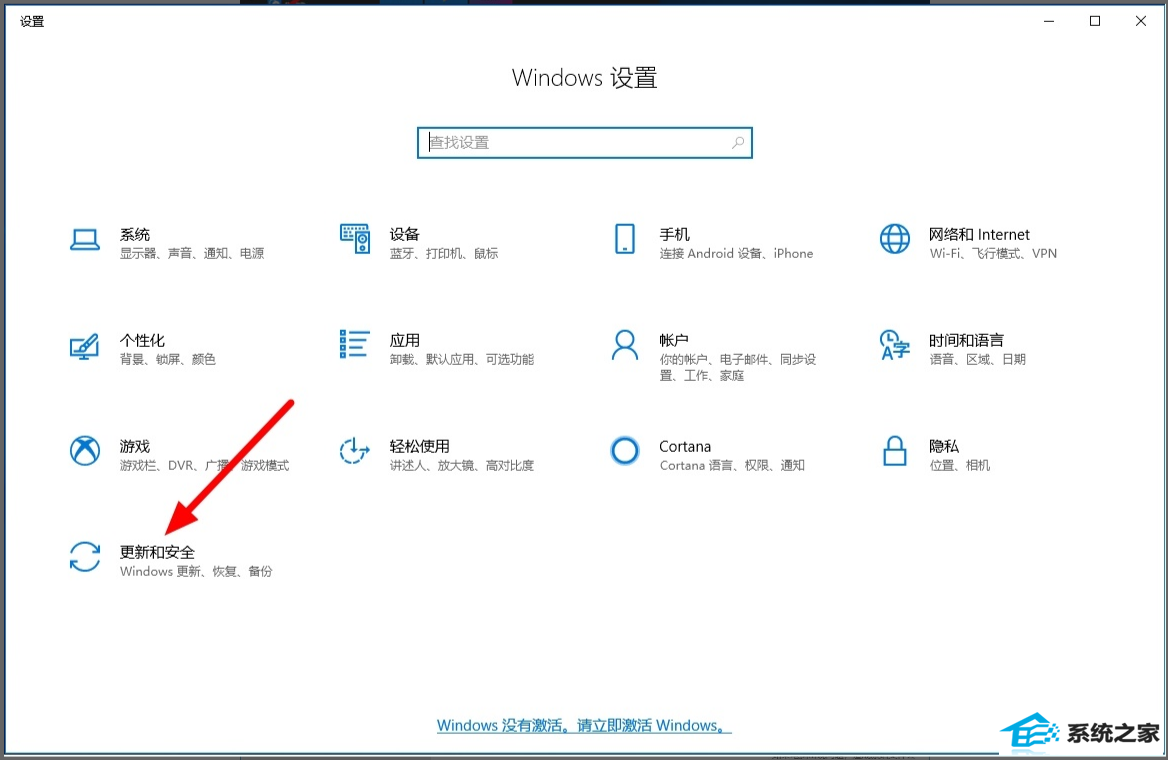Open the 游戏 Xbox icon
This screenshot has height=760, width=1168.
85,452
